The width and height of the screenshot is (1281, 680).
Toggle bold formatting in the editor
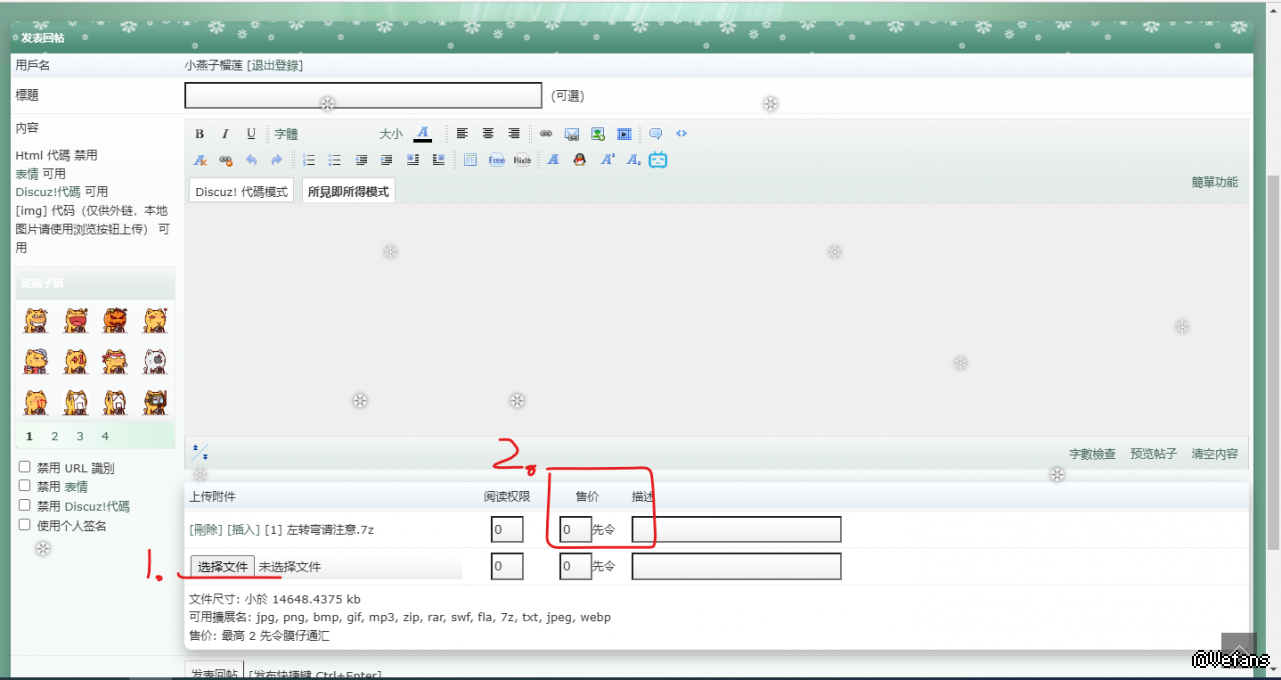tap(199, 134)
